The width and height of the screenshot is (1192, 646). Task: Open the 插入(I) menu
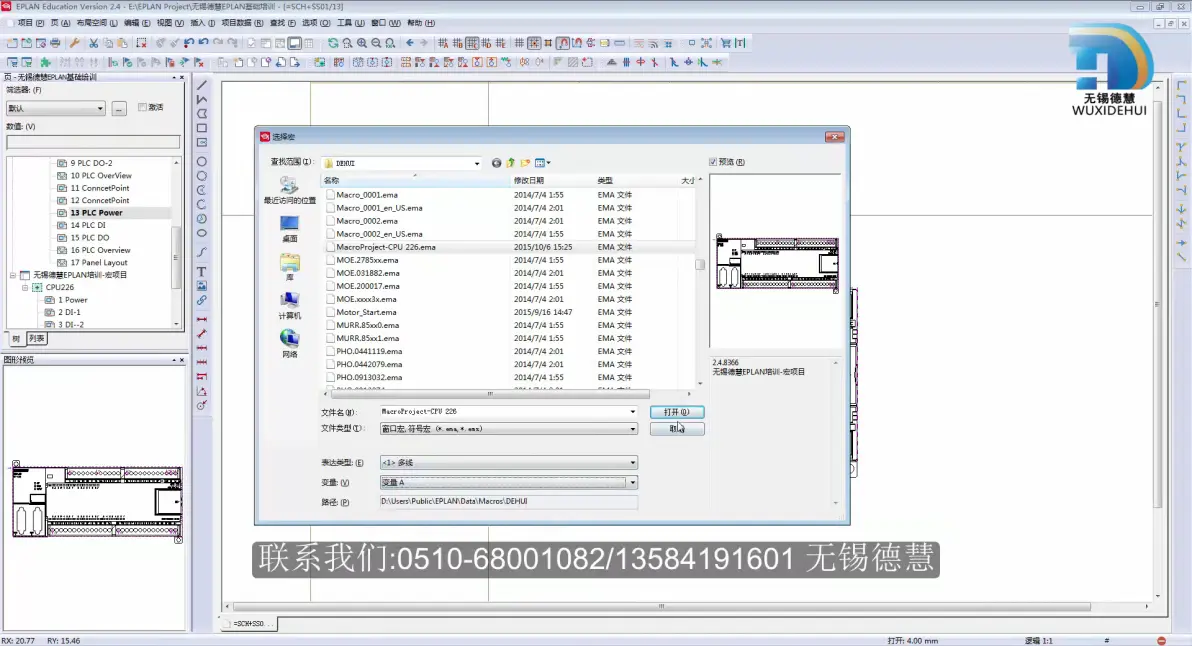tap(202, 23)
